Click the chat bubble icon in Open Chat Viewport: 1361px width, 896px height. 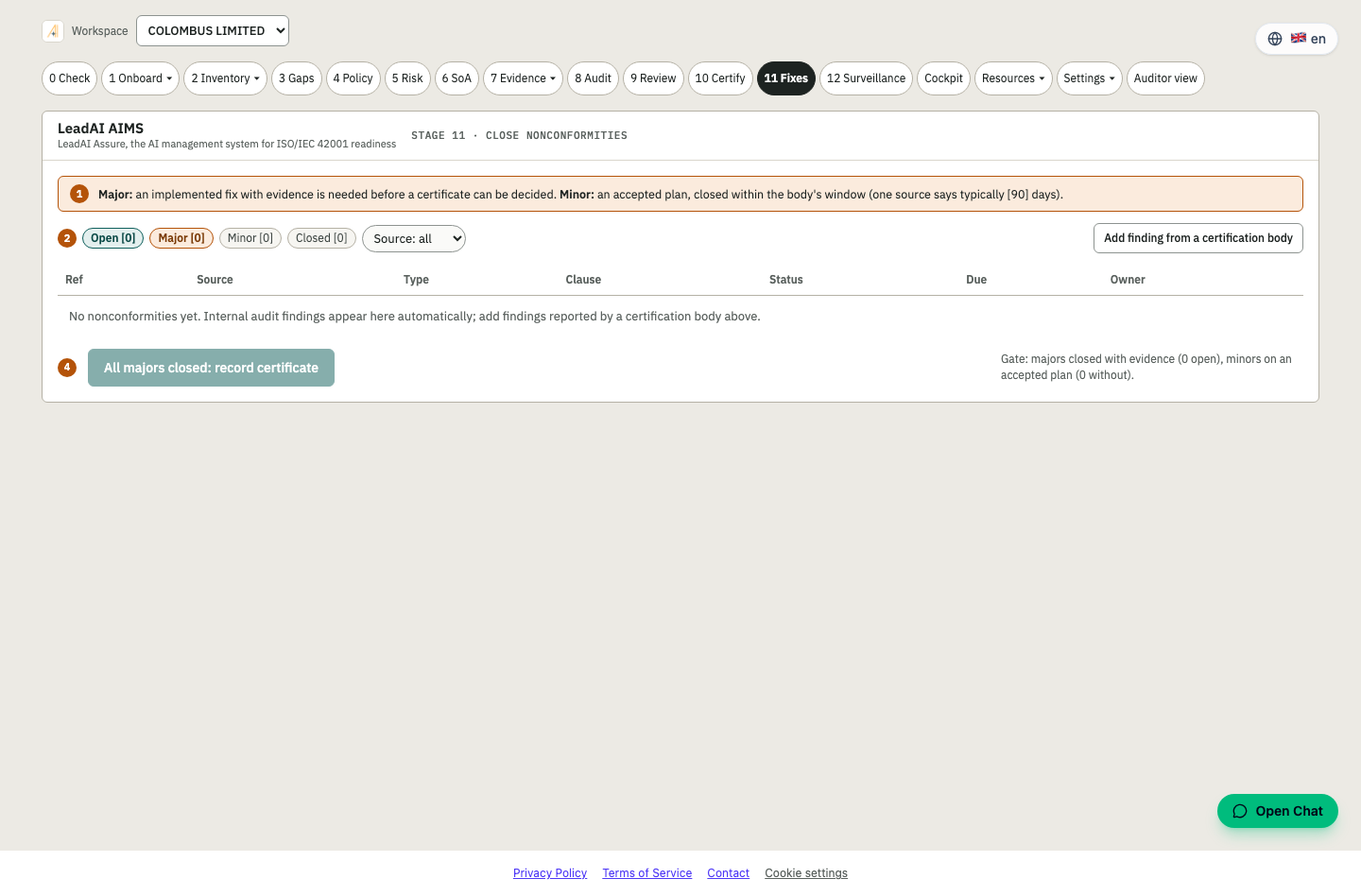coord(1240,811)
